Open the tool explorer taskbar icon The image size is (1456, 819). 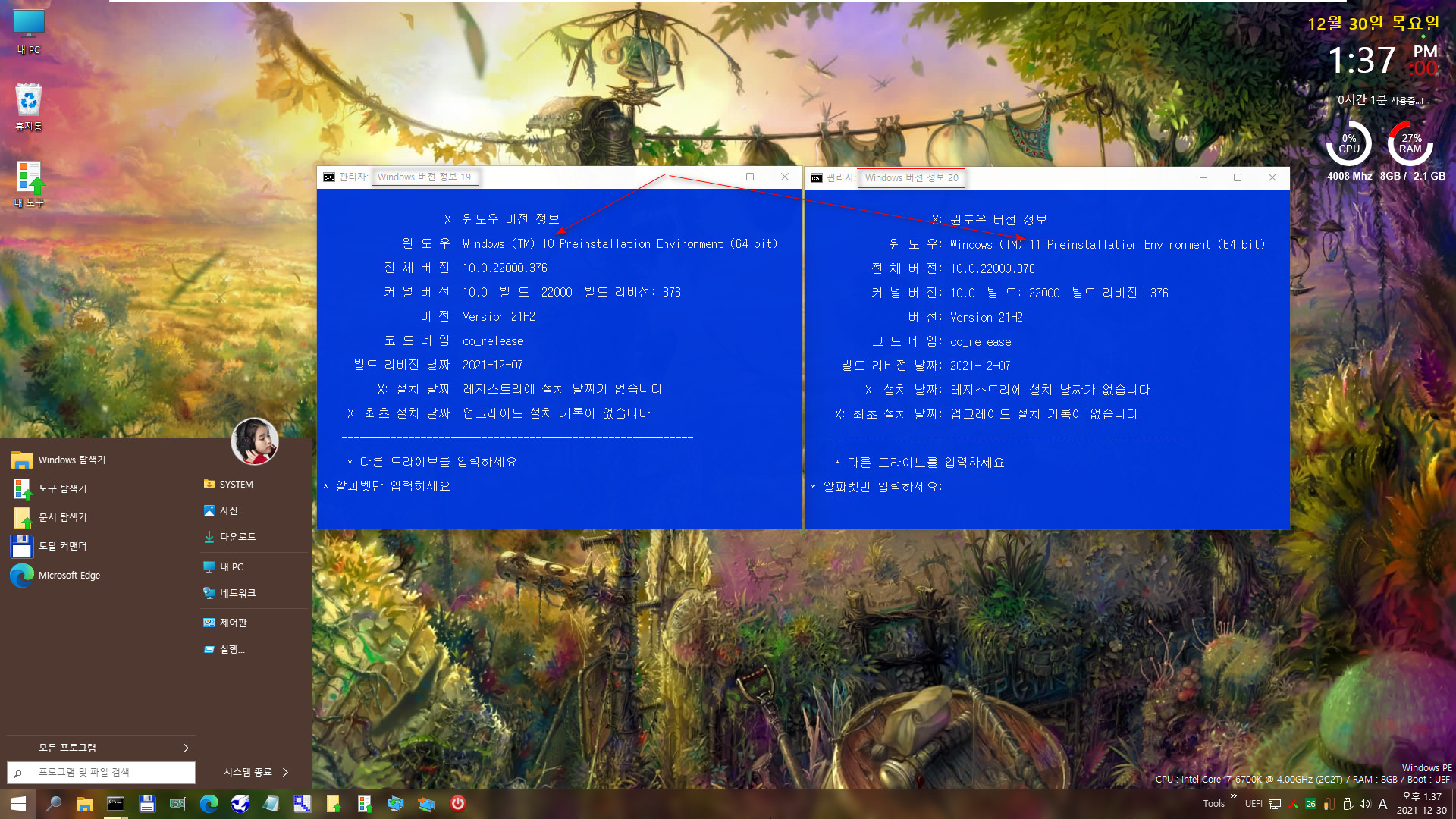(x=365, y=804)
